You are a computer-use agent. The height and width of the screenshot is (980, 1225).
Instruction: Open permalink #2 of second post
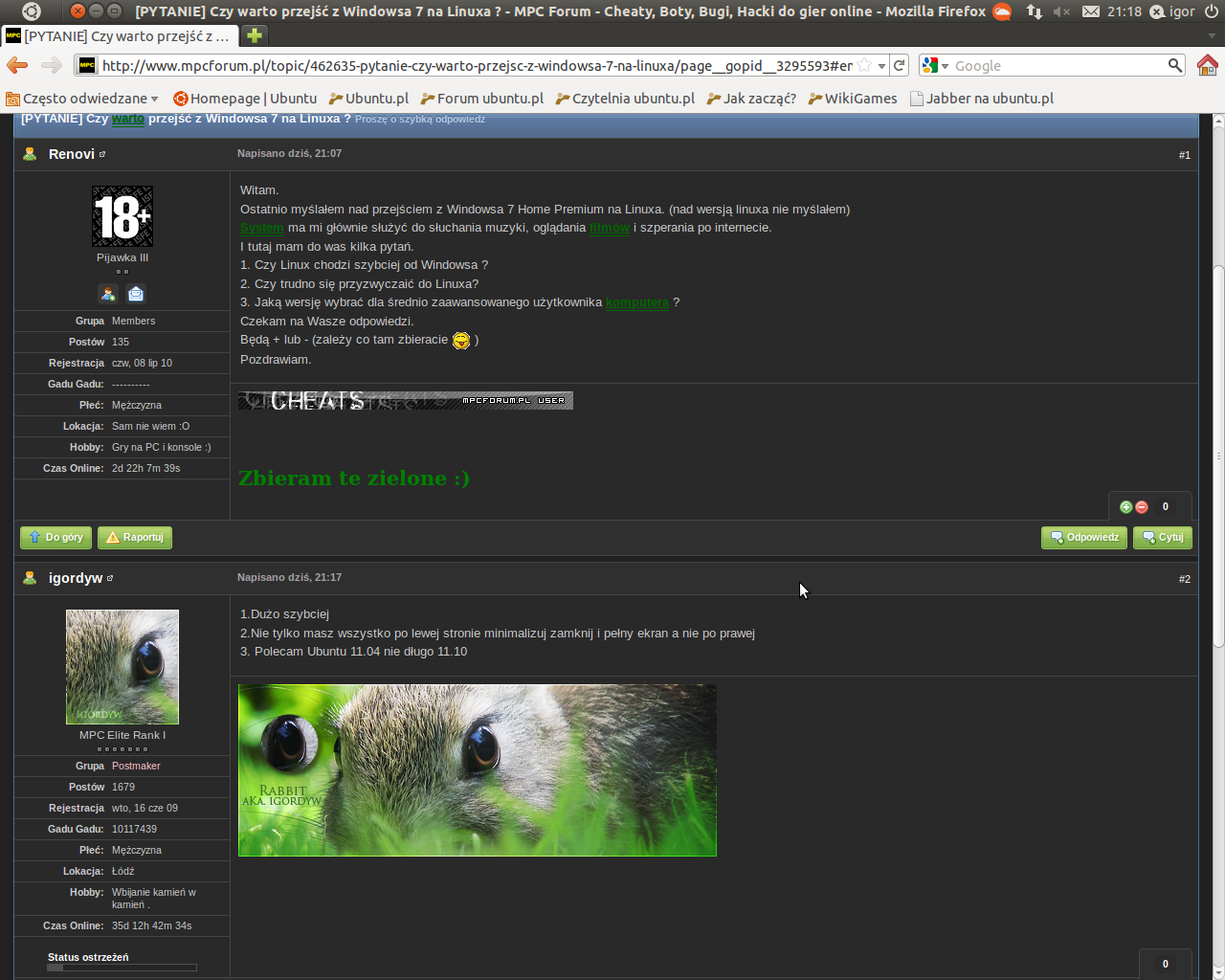(1185, 579)
